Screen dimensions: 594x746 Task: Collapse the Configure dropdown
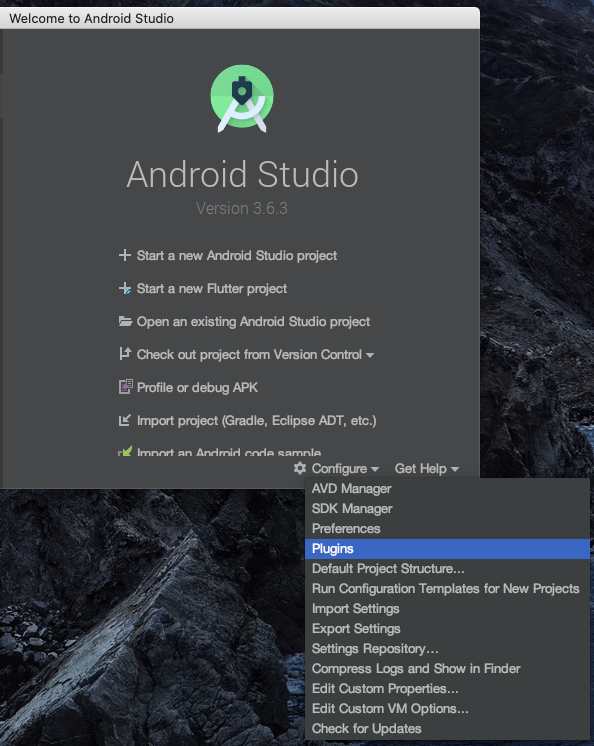pyautogui.click(x=345, y=469)
